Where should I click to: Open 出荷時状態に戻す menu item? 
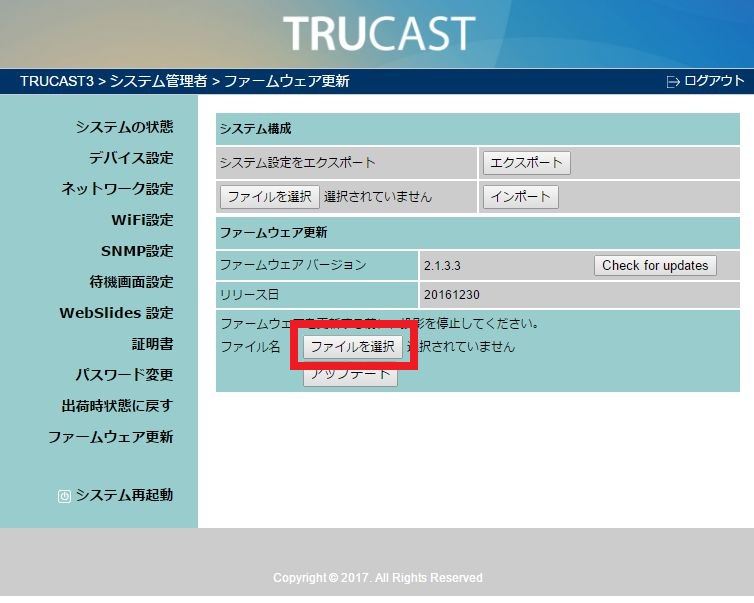pyautogui.click(x=117, y=406)
